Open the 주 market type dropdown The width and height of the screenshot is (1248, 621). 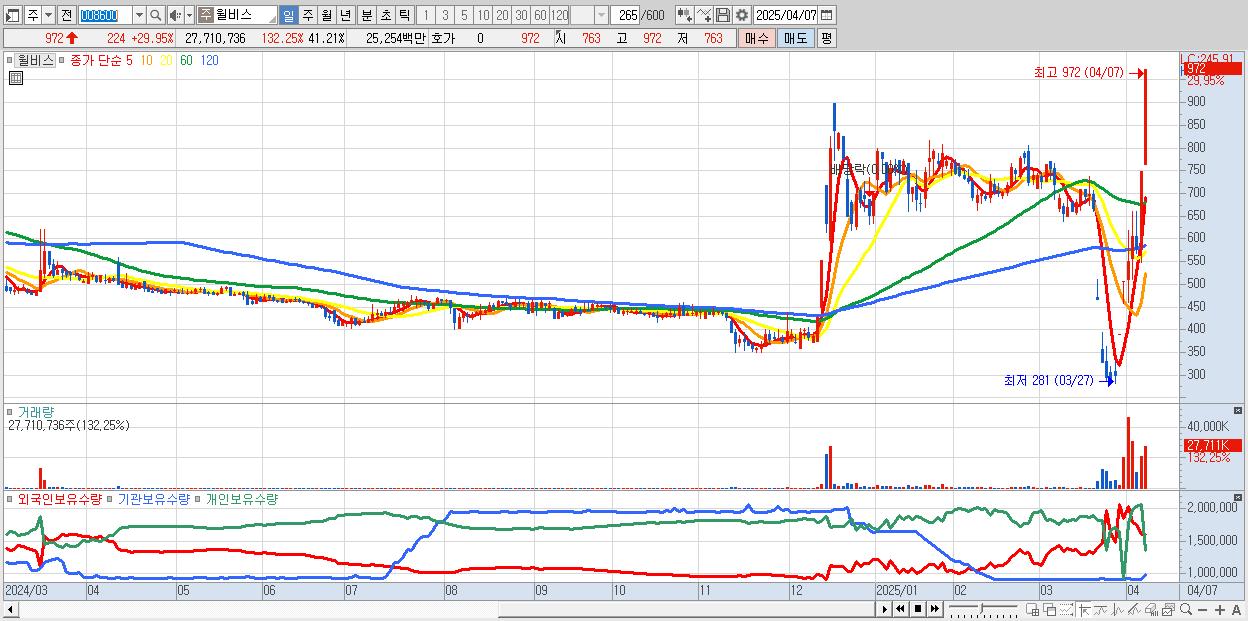48,15
